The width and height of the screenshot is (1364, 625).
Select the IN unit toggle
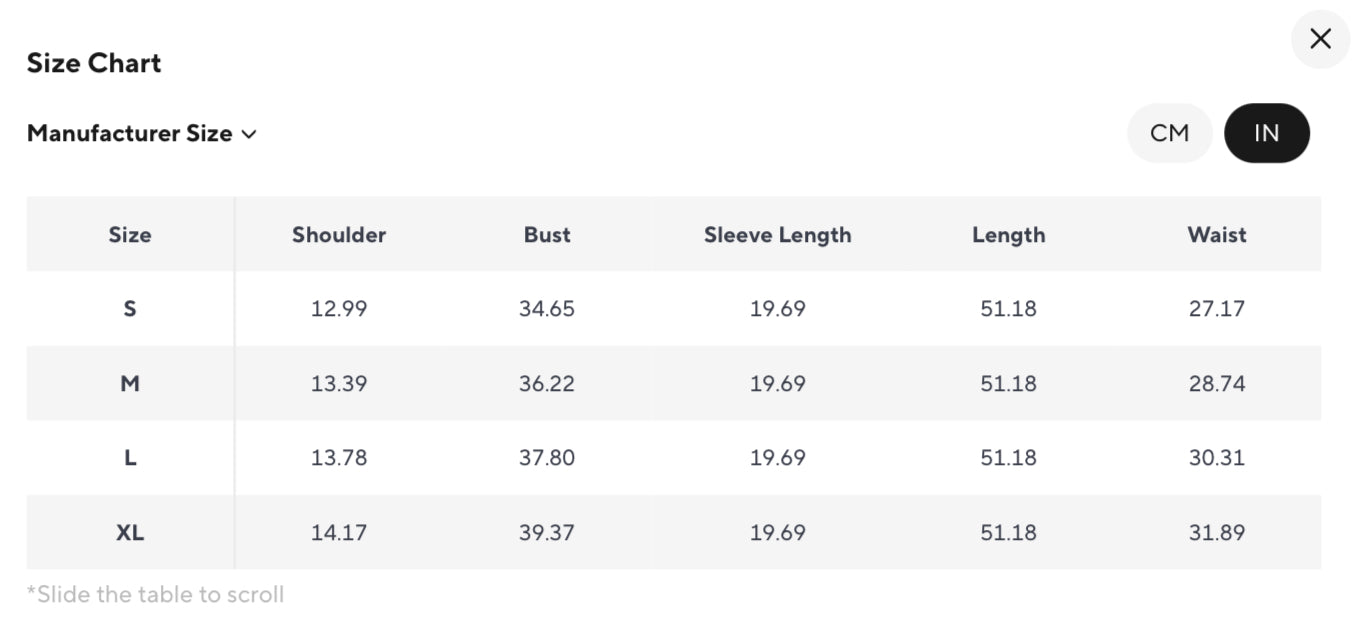pos(1266,133)
